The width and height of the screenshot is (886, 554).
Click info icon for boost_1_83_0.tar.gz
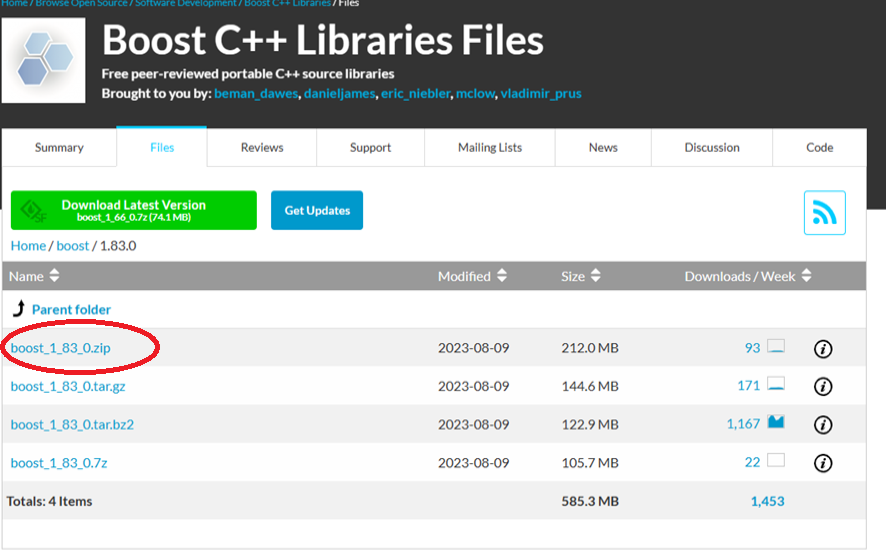click(823, 387)
